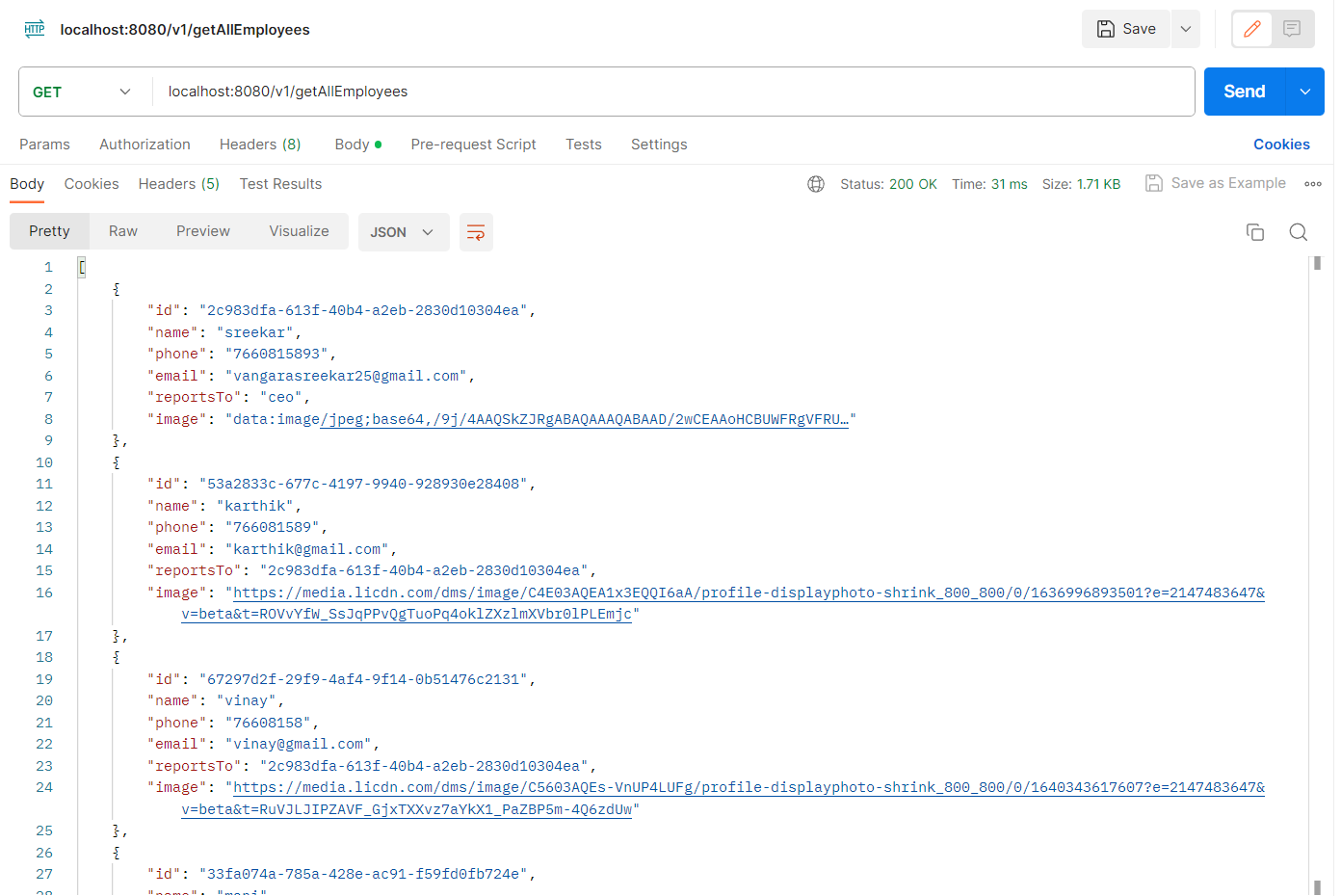
Task: Open the response more actions ellipsis
Action: click(1314, 183)
